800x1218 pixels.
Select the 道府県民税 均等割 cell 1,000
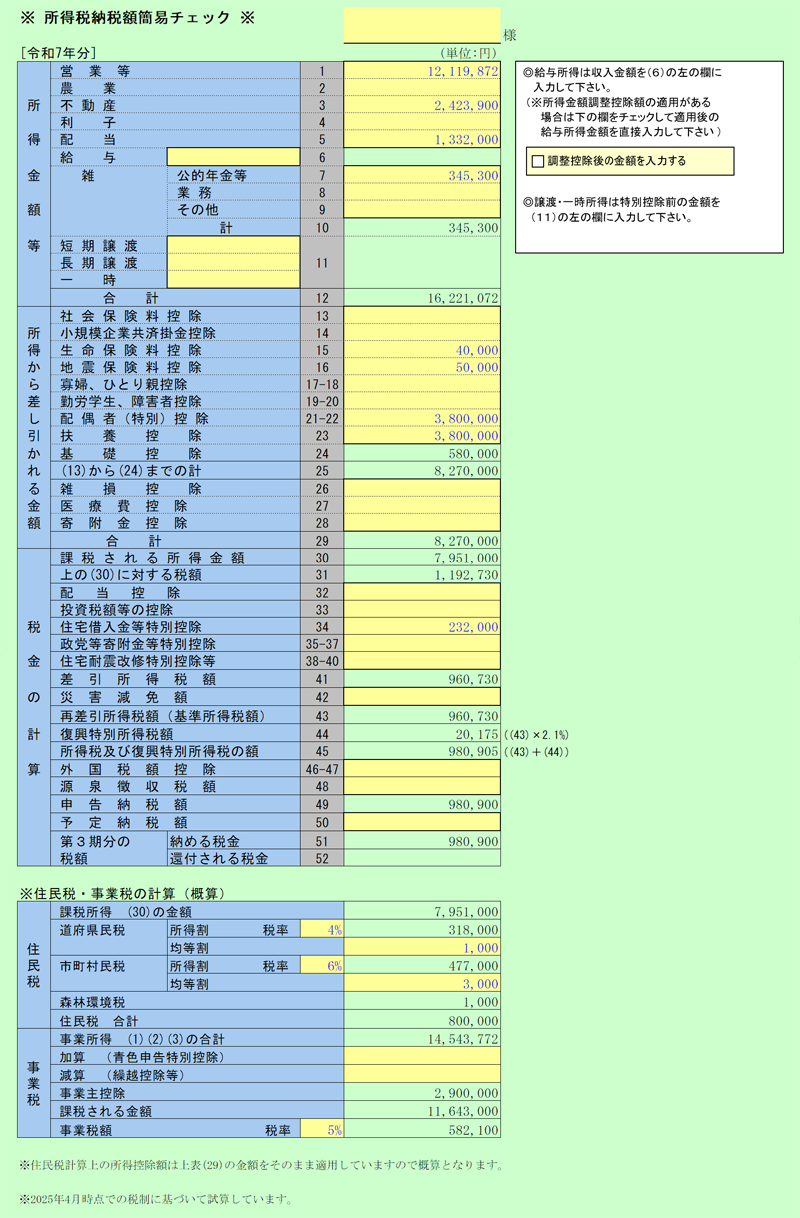tap(422, 947)
